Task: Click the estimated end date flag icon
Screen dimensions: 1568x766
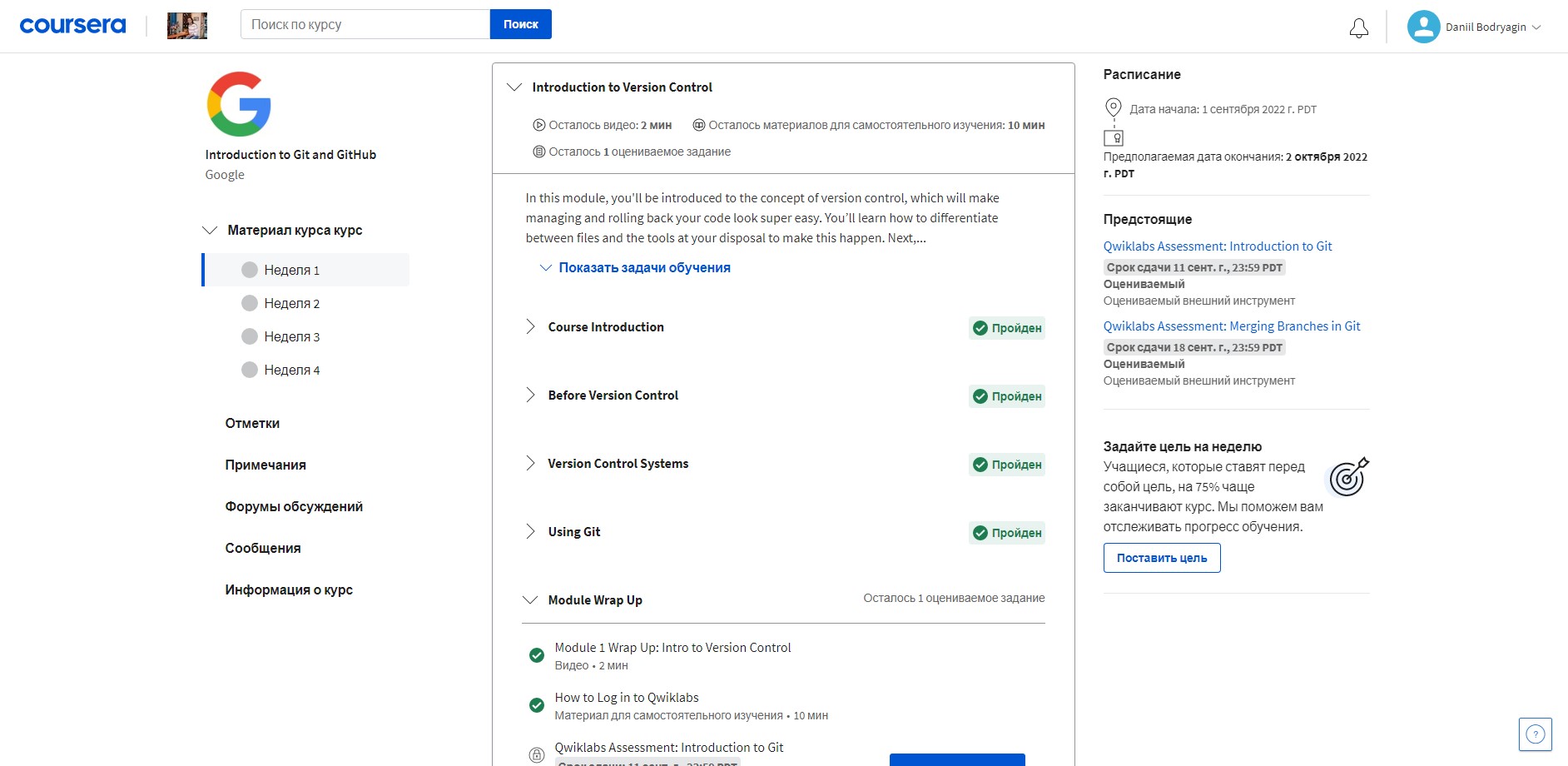Action: [1114, 138]
